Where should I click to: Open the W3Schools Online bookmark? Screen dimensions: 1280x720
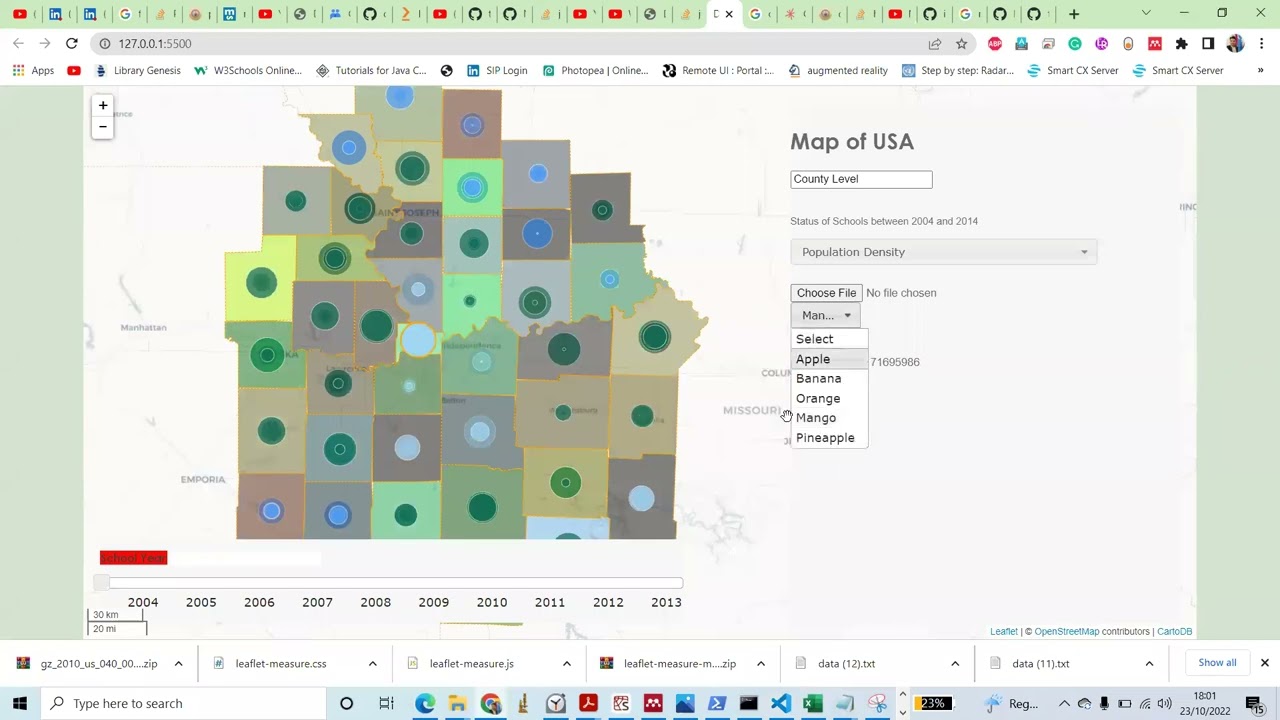[248, 71]
